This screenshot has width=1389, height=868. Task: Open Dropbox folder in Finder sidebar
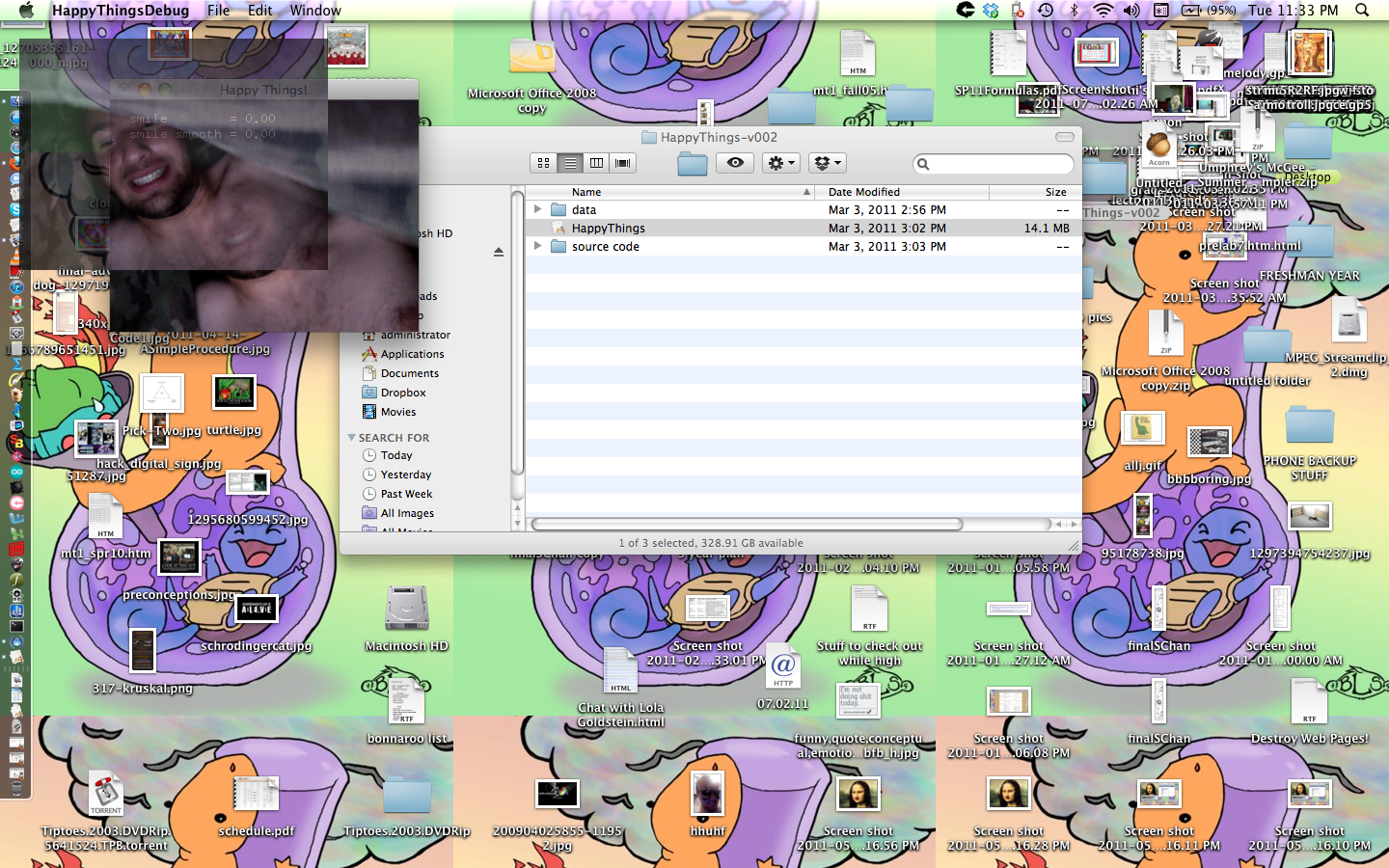403,393
